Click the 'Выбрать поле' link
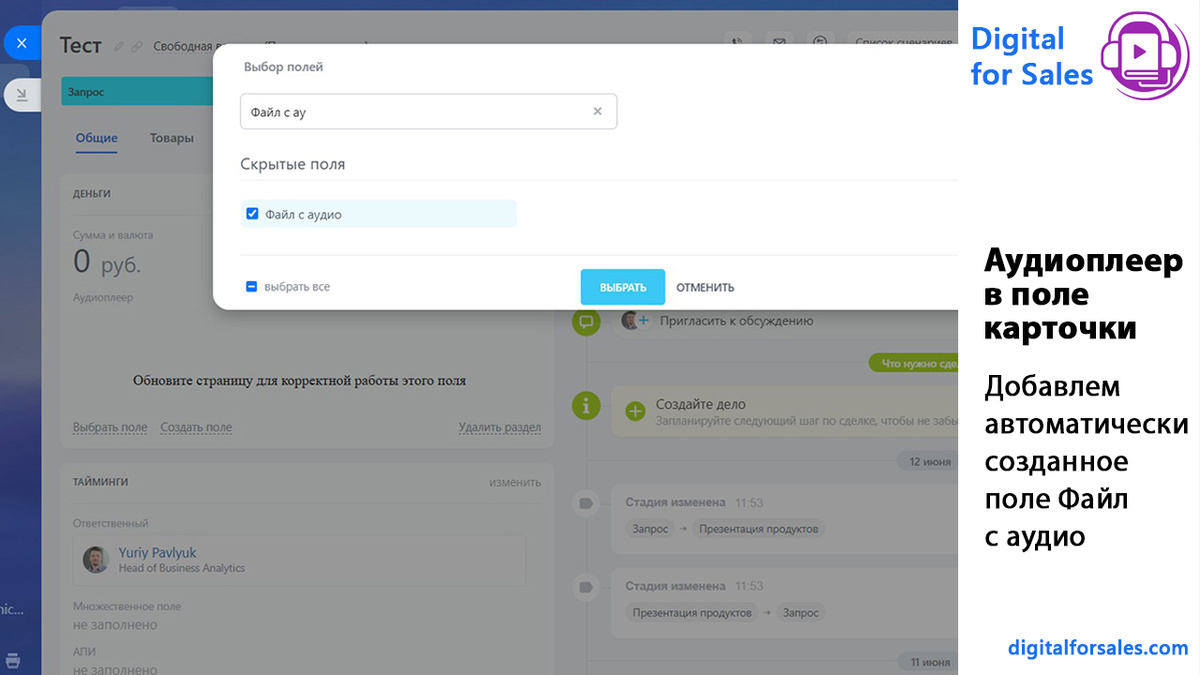This screenshot has width=1200, height=675. pyautogui.click(x=110, y=427)
